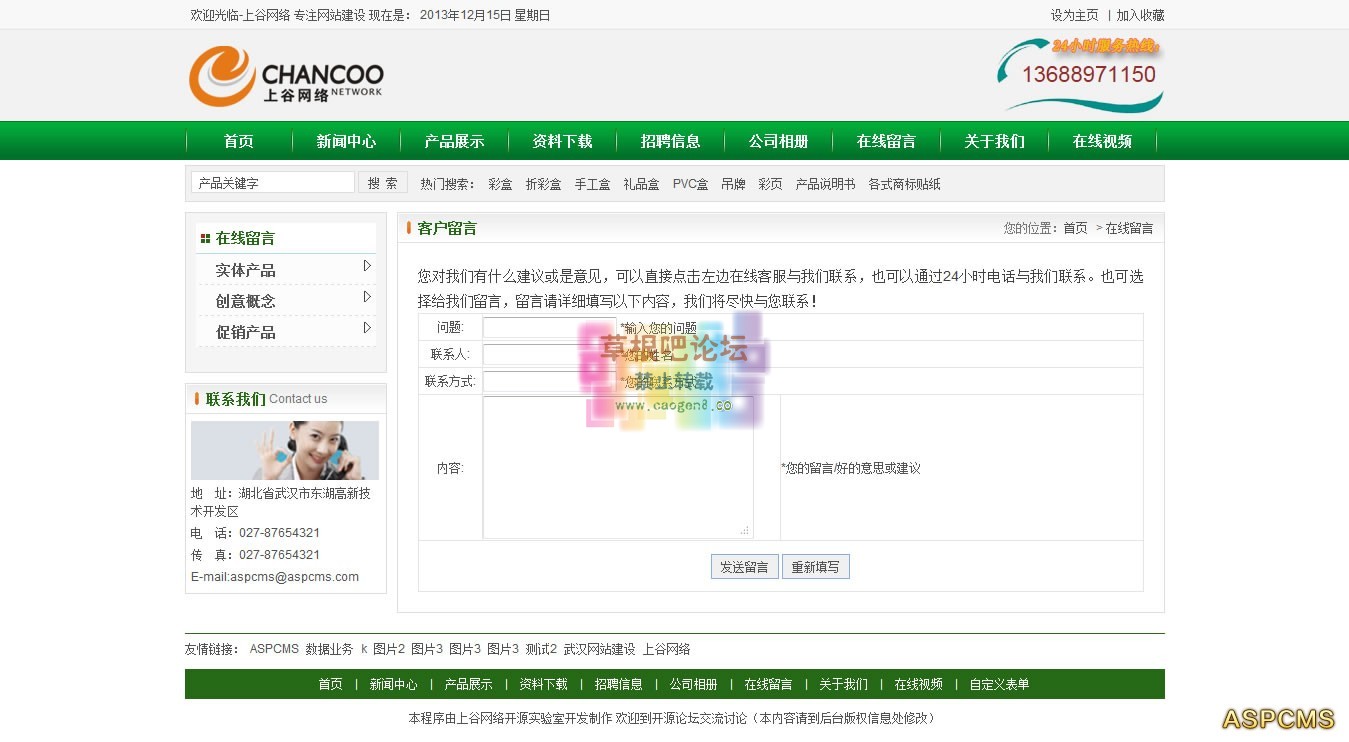Expand the 创意概念 sidebar arrow
The width and height of the screenshot is (1349, 742).
367,297
